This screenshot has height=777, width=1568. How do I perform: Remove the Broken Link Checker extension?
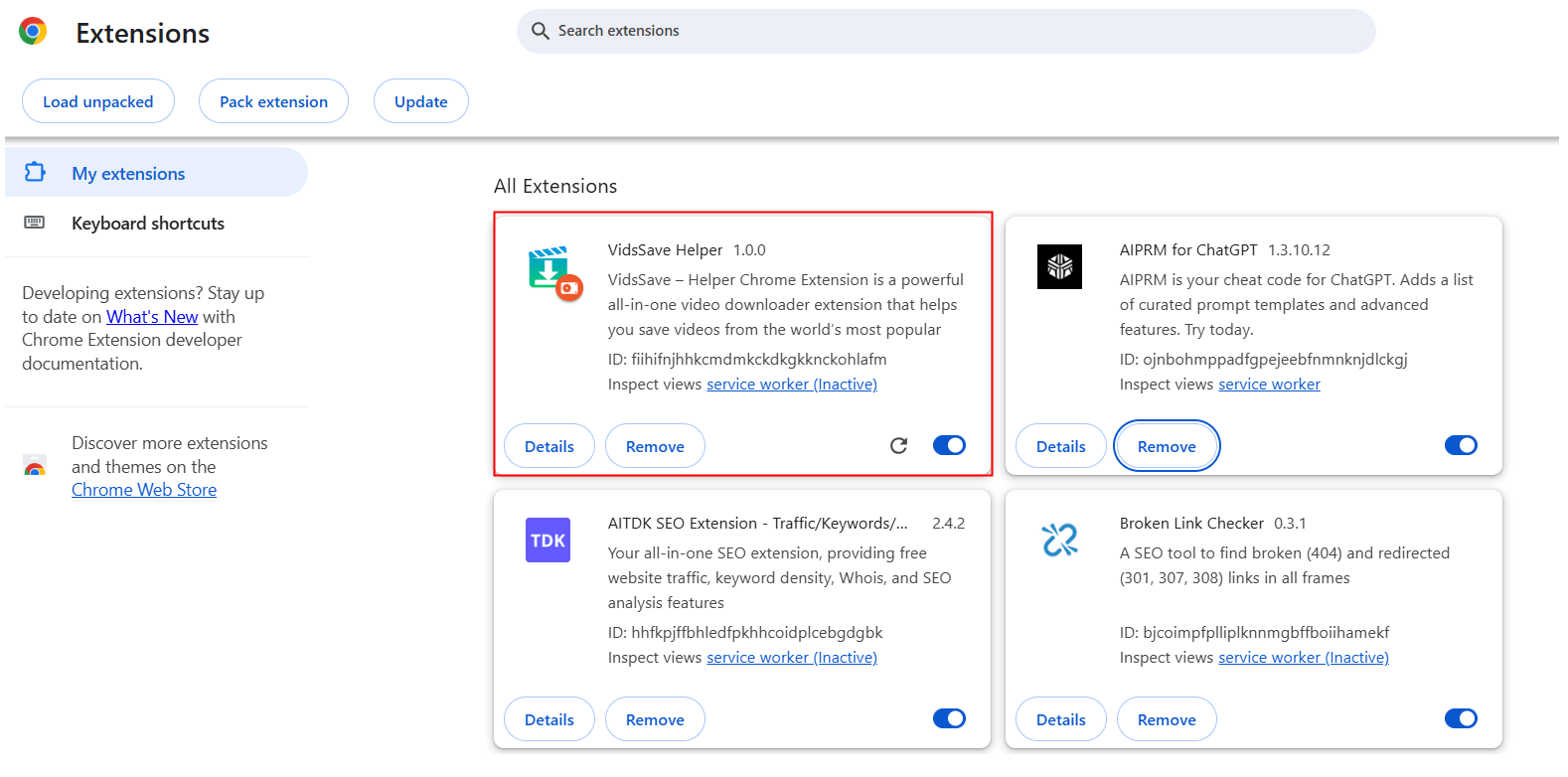tap(1167, 719)
